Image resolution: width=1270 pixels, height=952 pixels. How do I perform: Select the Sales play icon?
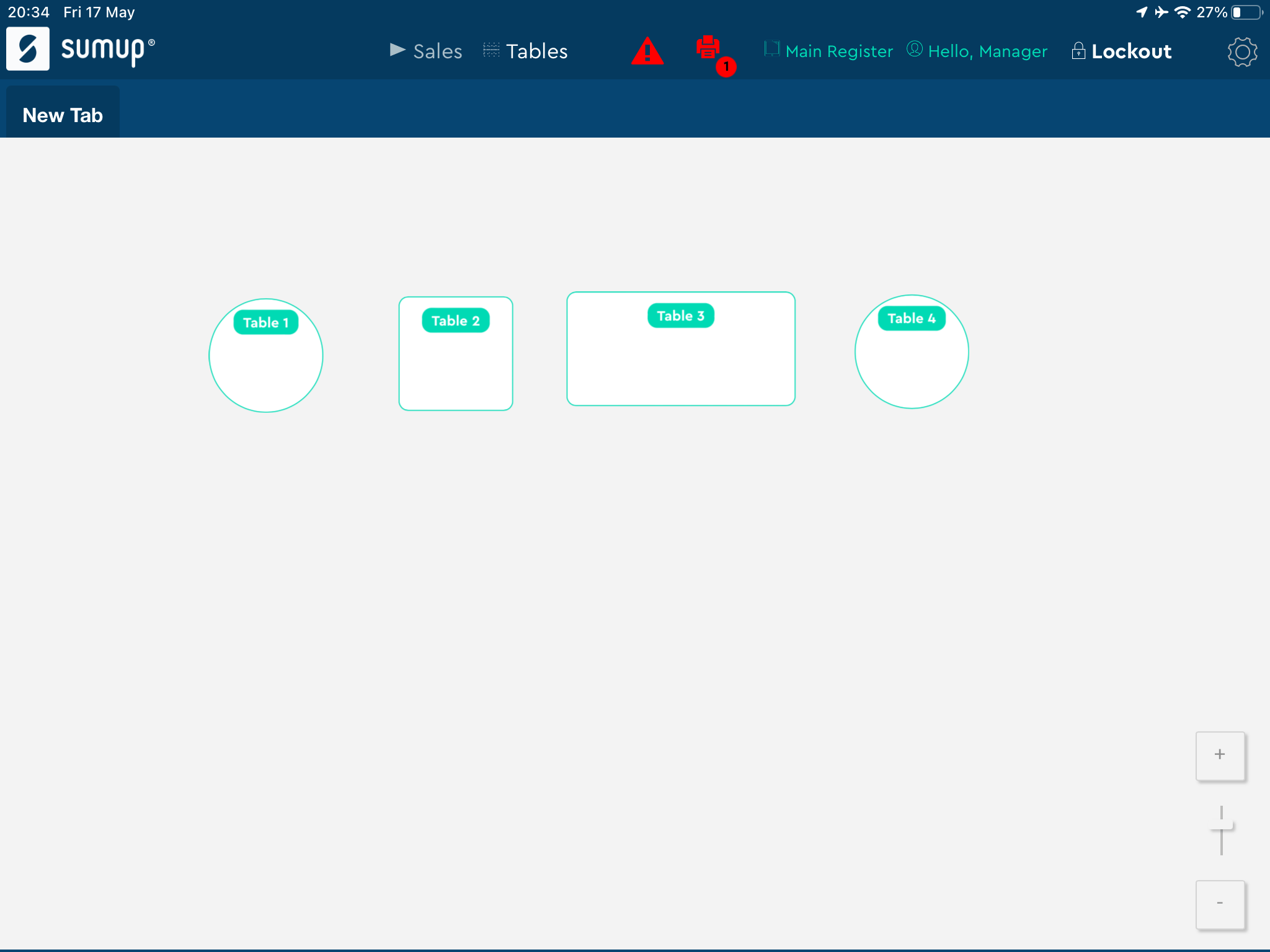(397, 51)
